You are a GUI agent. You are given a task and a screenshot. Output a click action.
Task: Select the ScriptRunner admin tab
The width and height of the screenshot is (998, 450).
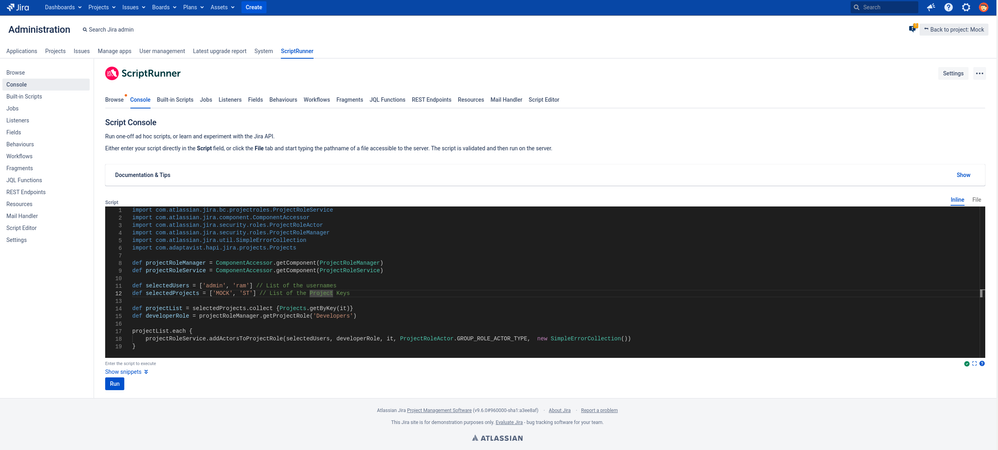[297, 51]
